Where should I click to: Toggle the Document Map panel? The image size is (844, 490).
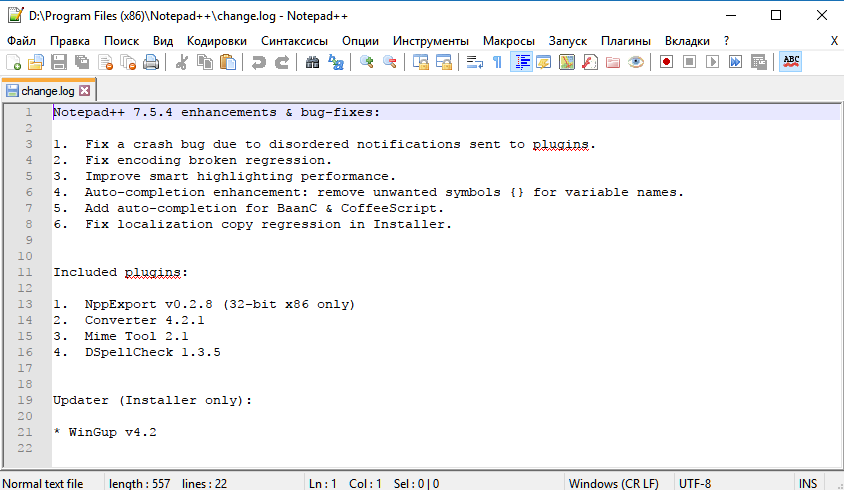click(x=567, y=62)
